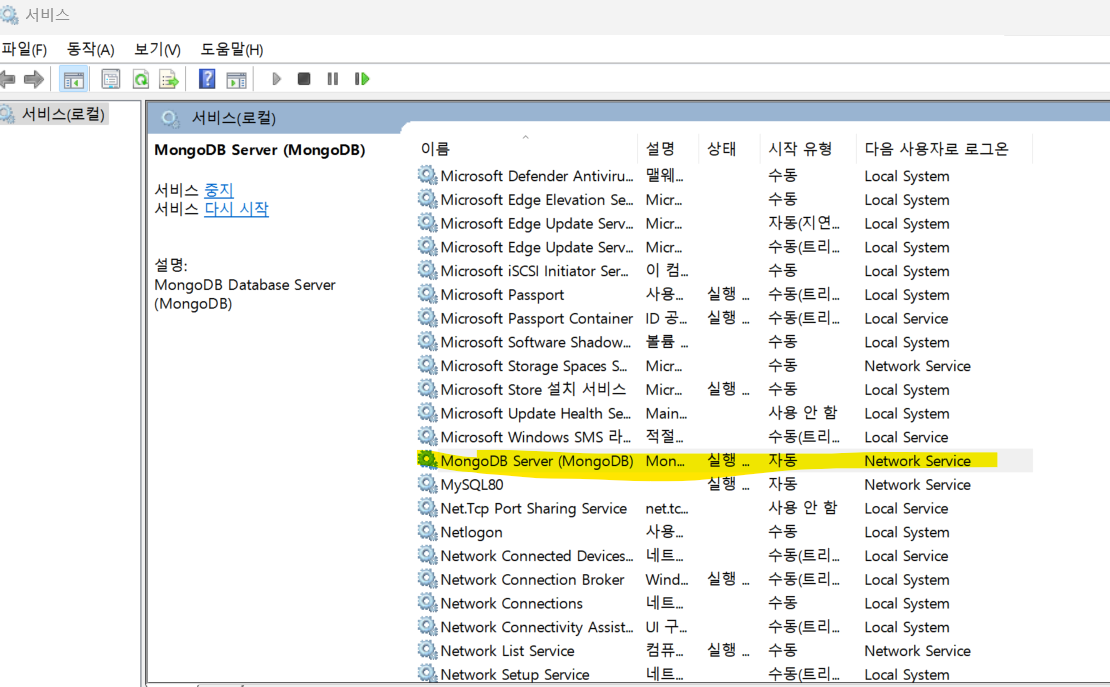Select the Net.Tcp Port Sharing Service entry
The width and height of the screenshot is (1110, 687).
[x=533, y=509]
